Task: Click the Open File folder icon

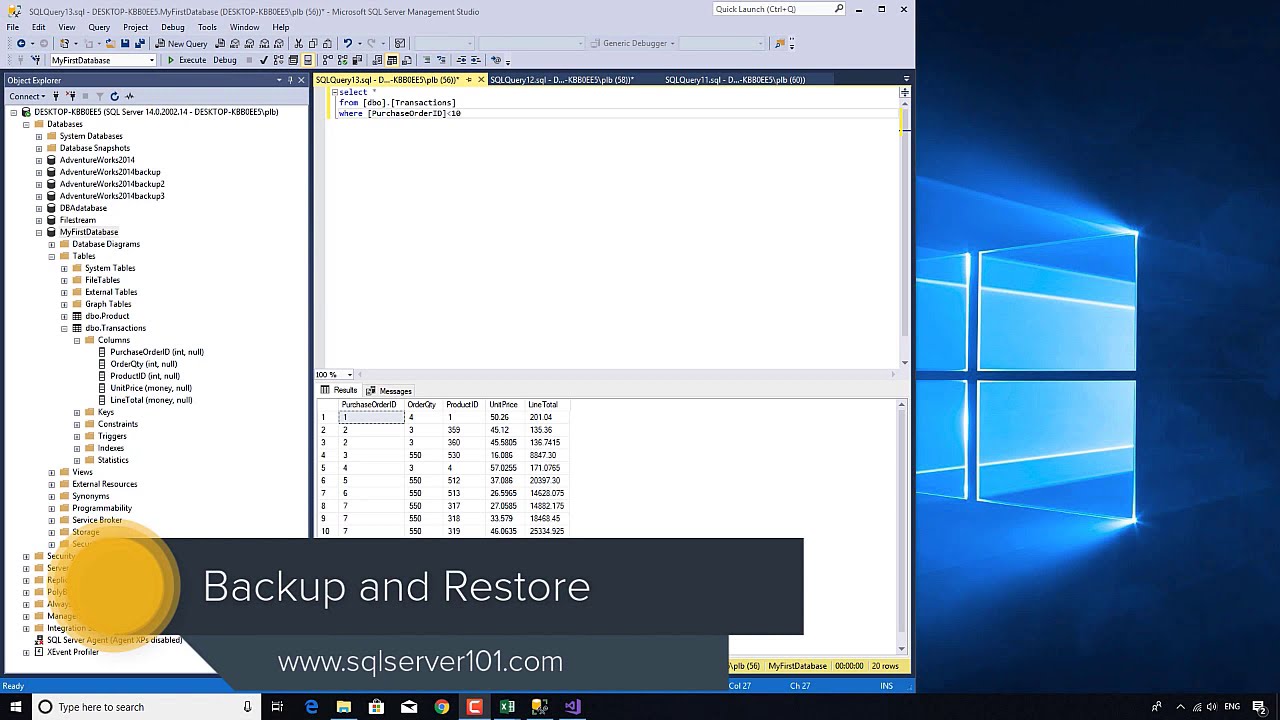Action: [110, 43]
